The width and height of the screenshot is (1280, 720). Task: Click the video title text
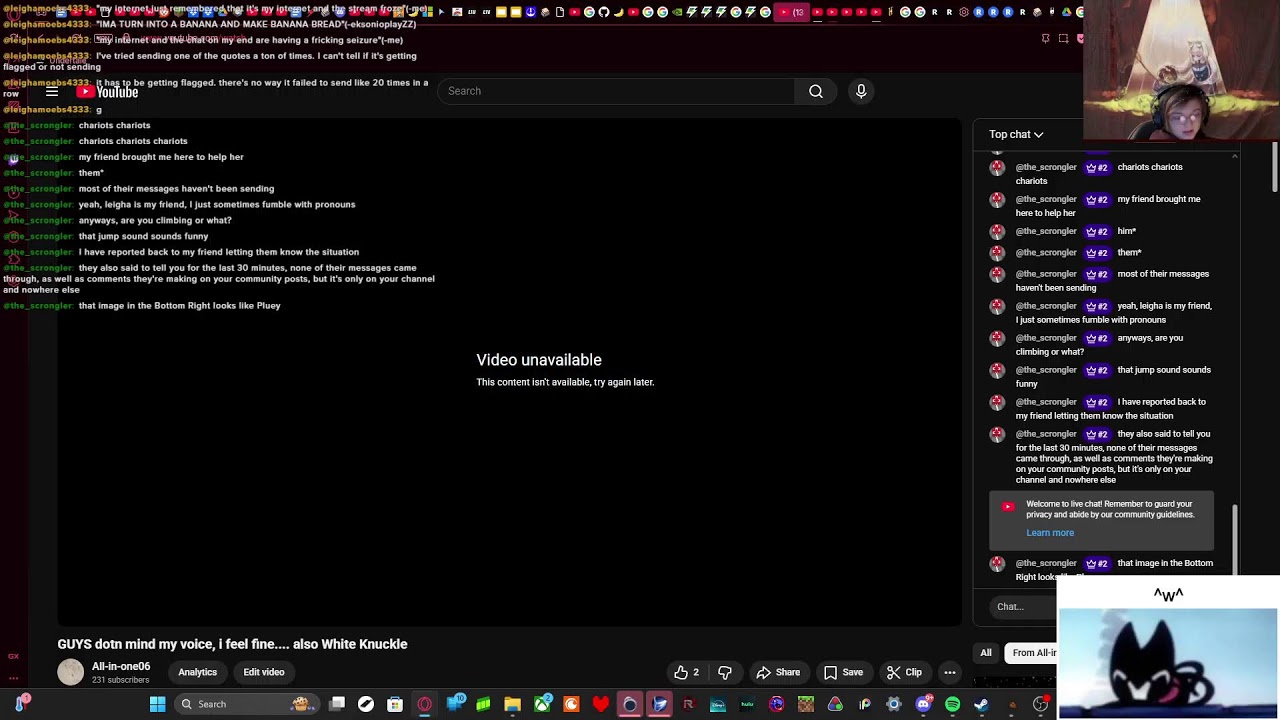coord(232,644)
